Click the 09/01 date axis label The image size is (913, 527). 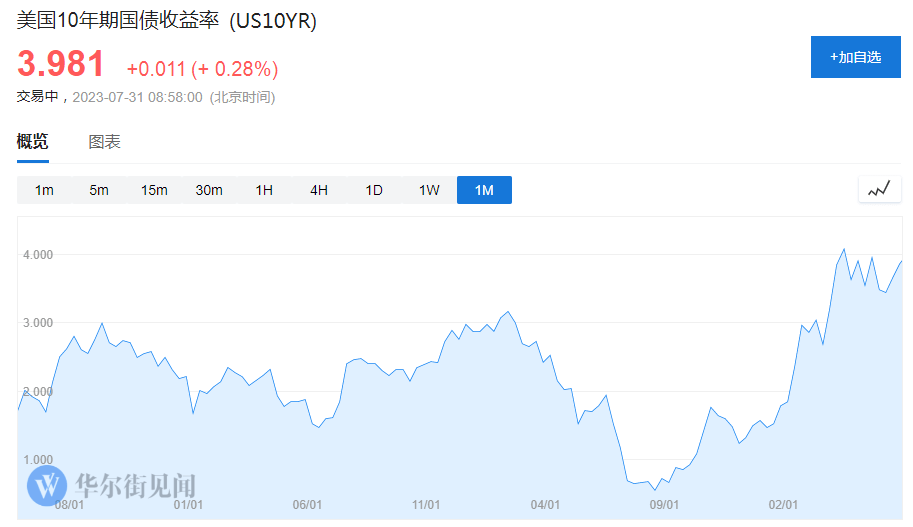coord(665,505)
